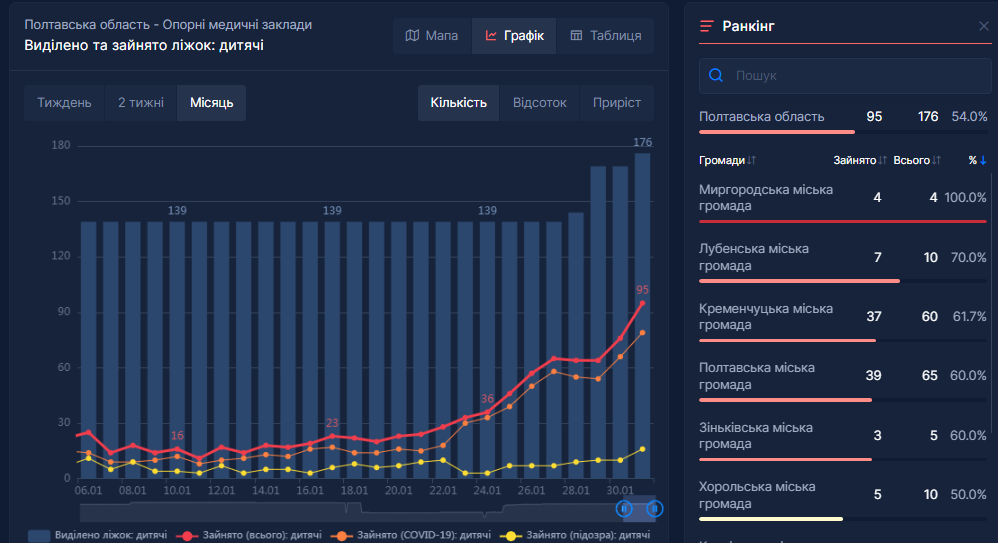The image size is (998, 543).
Task: Click left handle of timeline range slider
Action: pyautogui.click(x=625, y=509)
